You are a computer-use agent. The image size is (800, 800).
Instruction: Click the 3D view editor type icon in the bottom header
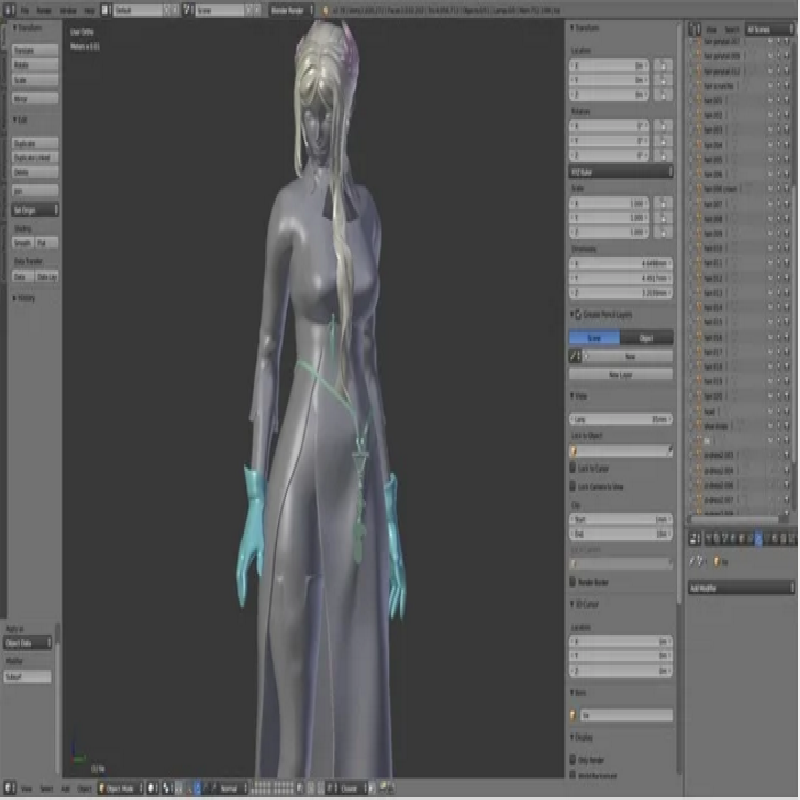tap(9, 788)
